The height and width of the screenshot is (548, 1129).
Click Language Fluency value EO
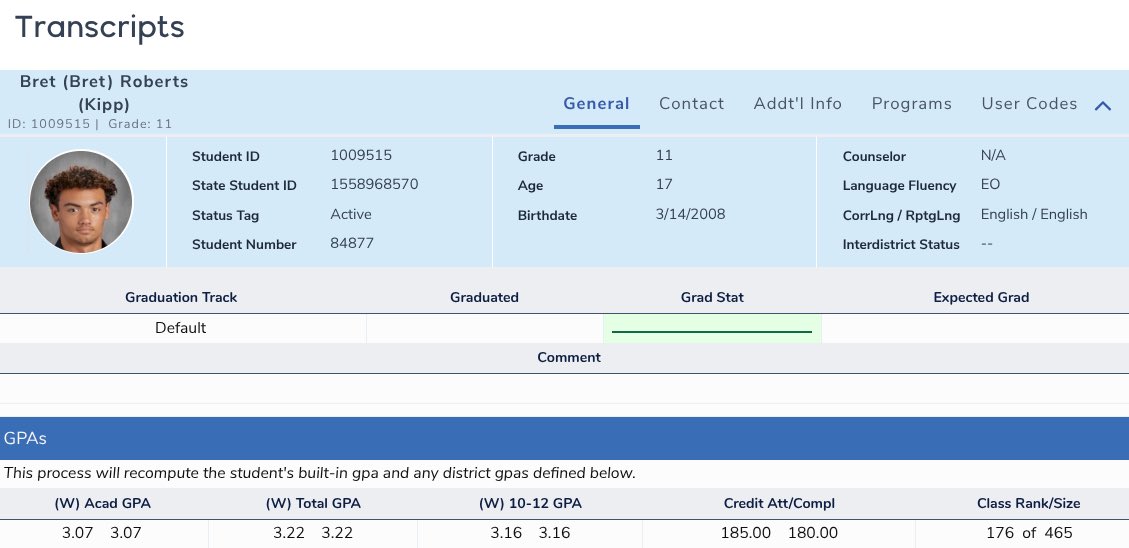[x=990, y=184]
